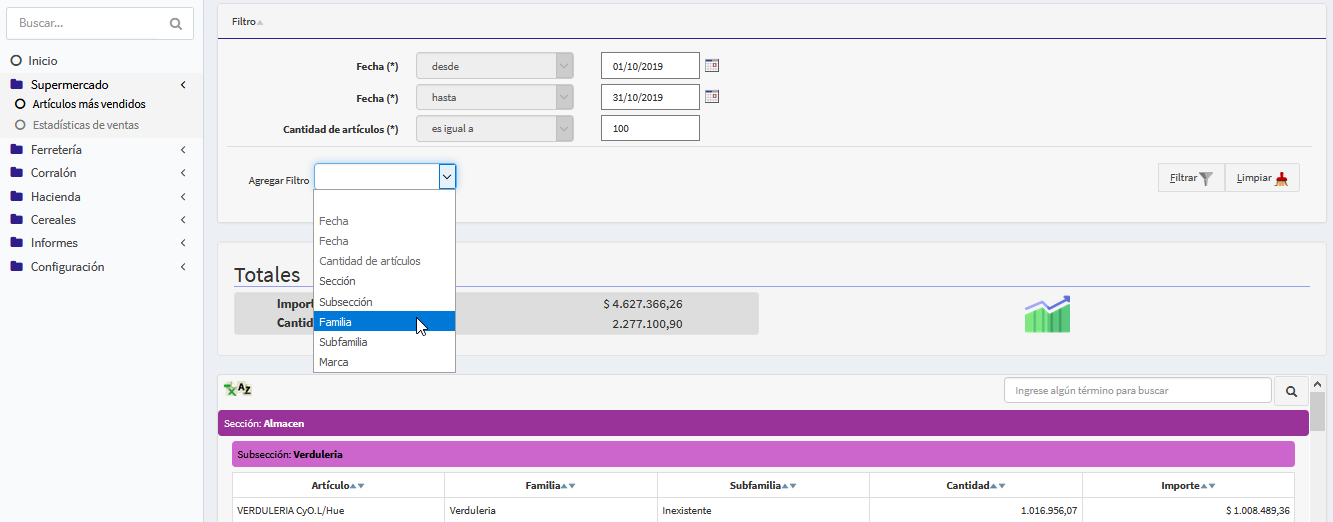
Task: Click the Cantidad de artículos value field
Action: pyautogui.click(x=650, y=129)
